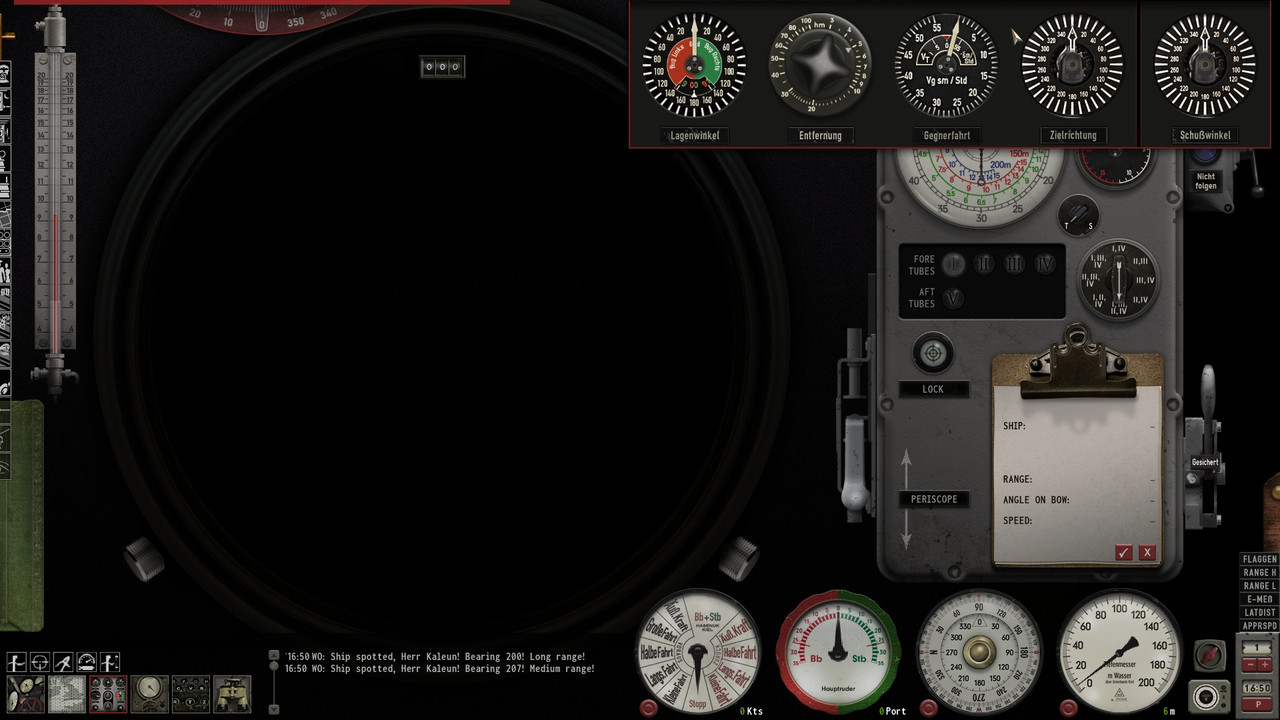The width and height of the screenshot is (1280, 720).
Task: Select the red-framed attack instruments station thumbnail
Action: pos(108,694)
